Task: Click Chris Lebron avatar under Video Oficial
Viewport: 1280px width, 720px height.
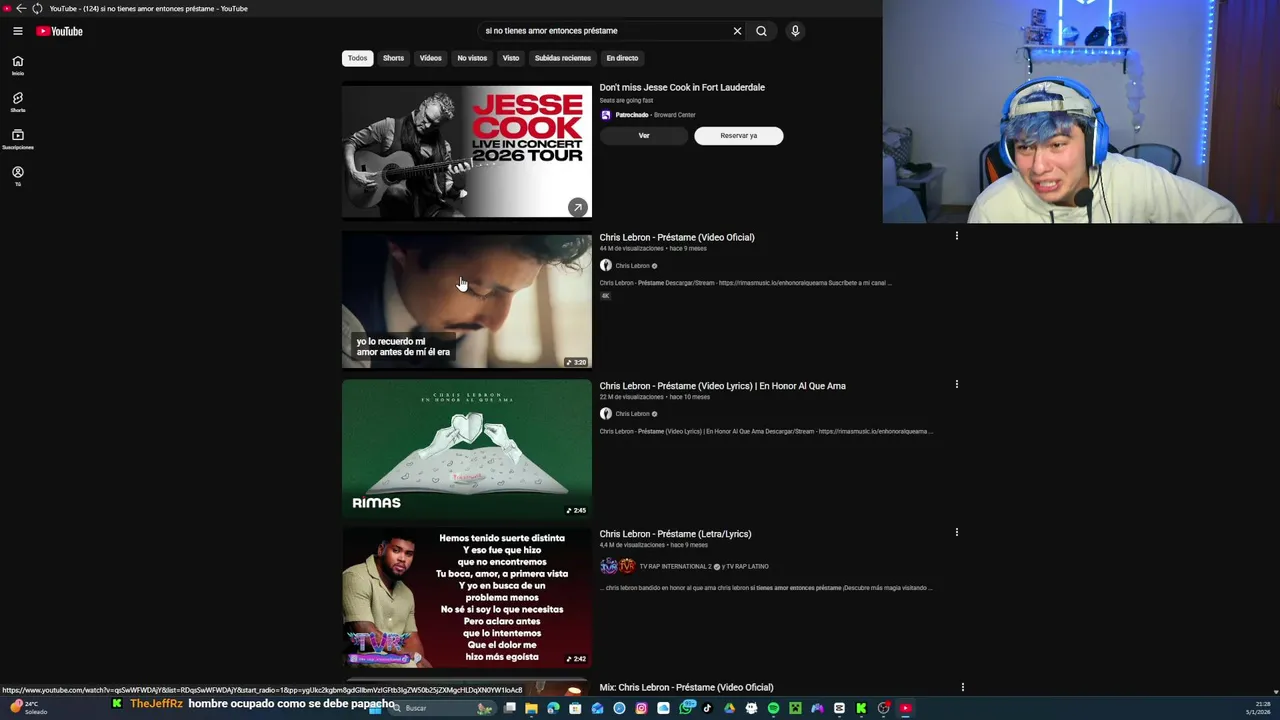Action: pyautogui.click(x=605, y=266)
